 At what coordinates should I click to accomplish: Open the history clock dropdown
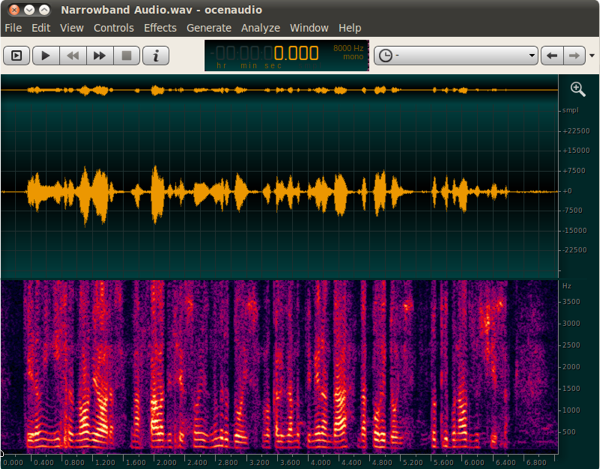pyautogui.click(x=456, y=56)
